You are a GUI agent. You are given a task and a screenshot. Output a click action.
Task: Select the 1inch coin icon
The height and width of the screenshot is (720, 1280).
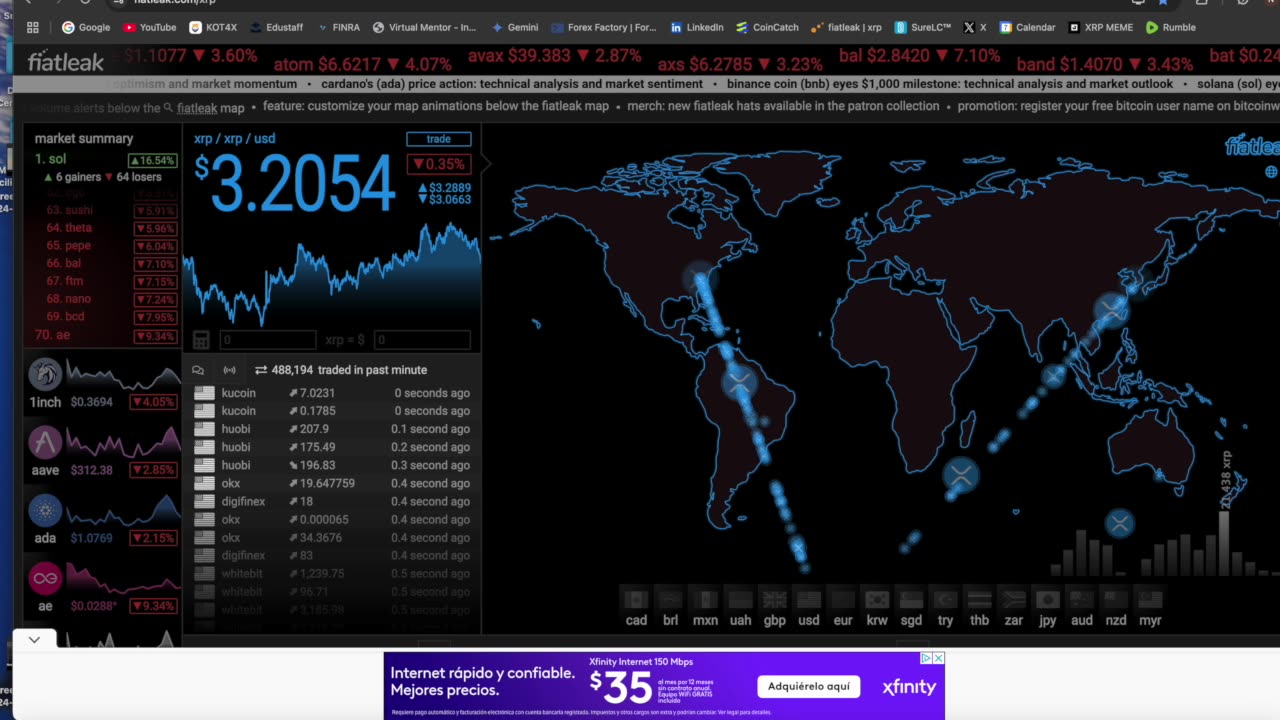pyautogui.click(x=45, y=374)
